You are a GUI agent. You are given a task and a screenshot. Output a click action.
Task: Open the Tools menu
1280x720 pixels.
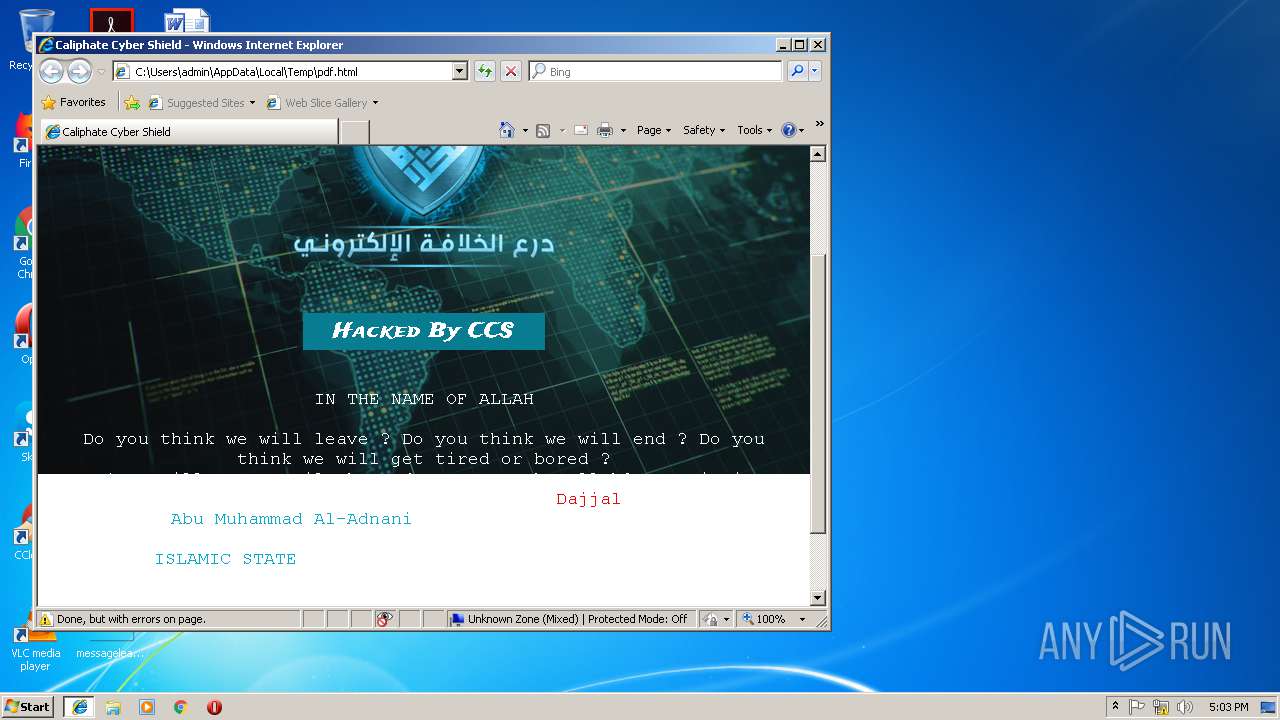click(x=755, y=130)
